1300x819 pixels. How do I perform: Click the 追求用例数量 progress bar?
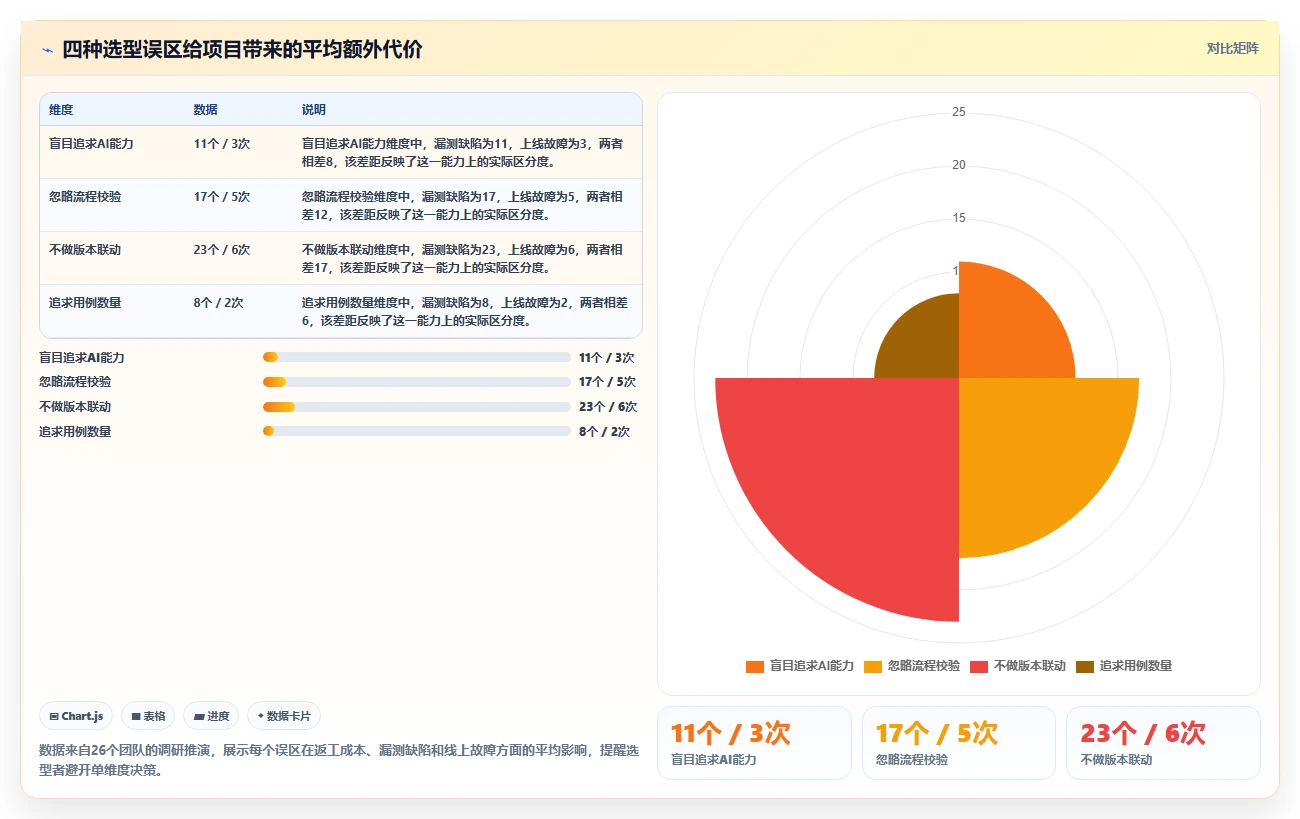pos(416,431)
